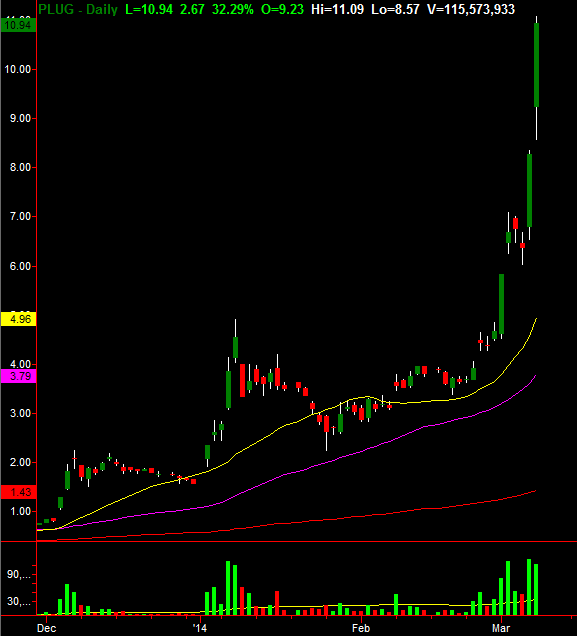Image resolution: width=577 pixels, height=636 pixels.
Task: Click the V=115,573,933 volume readout
Action: tap(471, 9)
